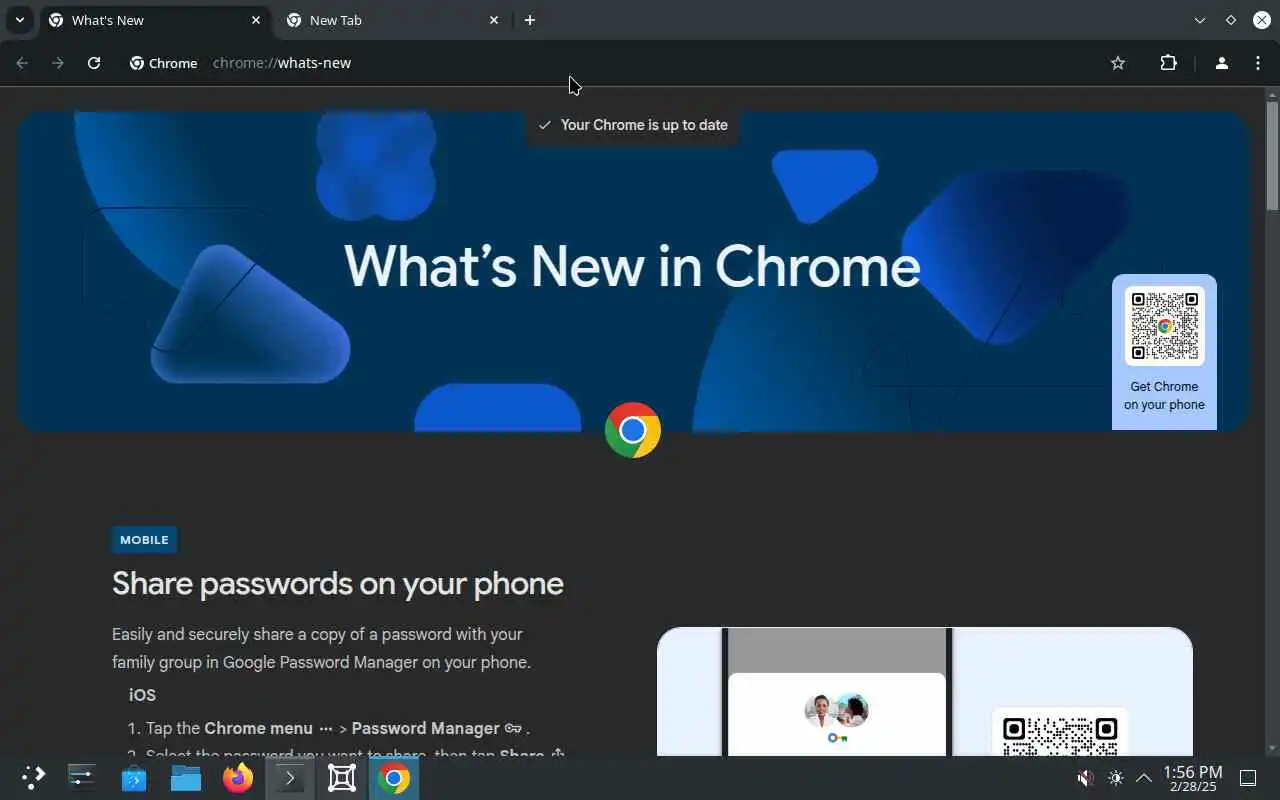Click the 'Share passwords on your phone' heading
1280x800 pixels.
pyautogui.click(x=338, y=584)
